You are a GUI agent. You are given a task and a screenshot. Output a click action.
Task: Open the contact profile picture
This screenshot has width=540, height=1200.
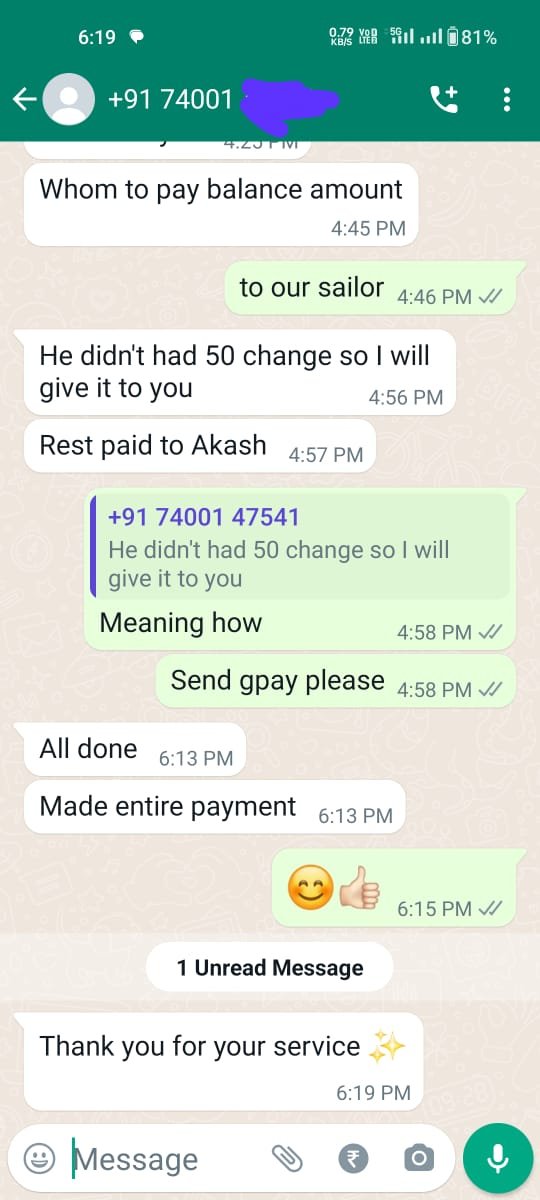pos(70,99)
